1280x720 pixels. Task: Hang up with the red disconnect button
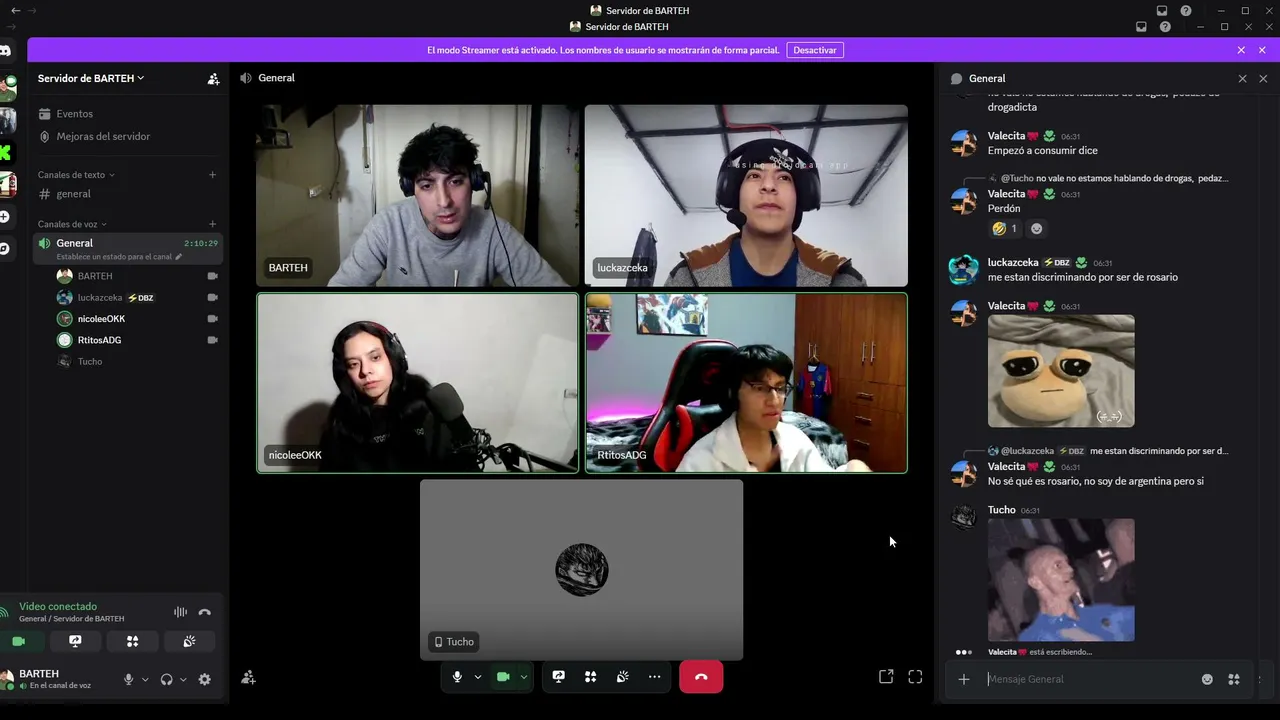pyautogui.click(x=701, y=677)
